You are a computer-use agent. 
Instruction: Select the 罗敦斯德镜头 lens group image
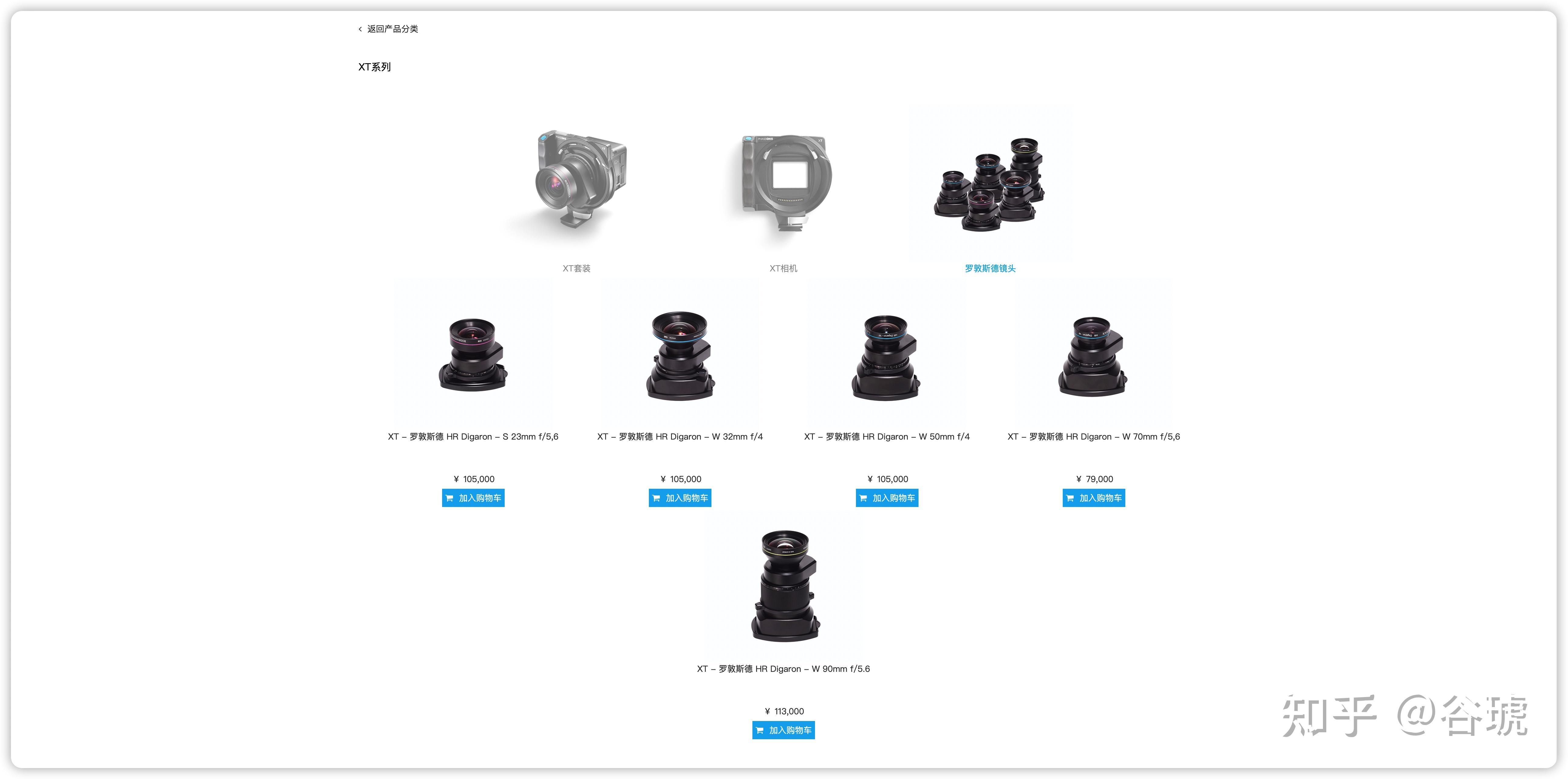990,182
